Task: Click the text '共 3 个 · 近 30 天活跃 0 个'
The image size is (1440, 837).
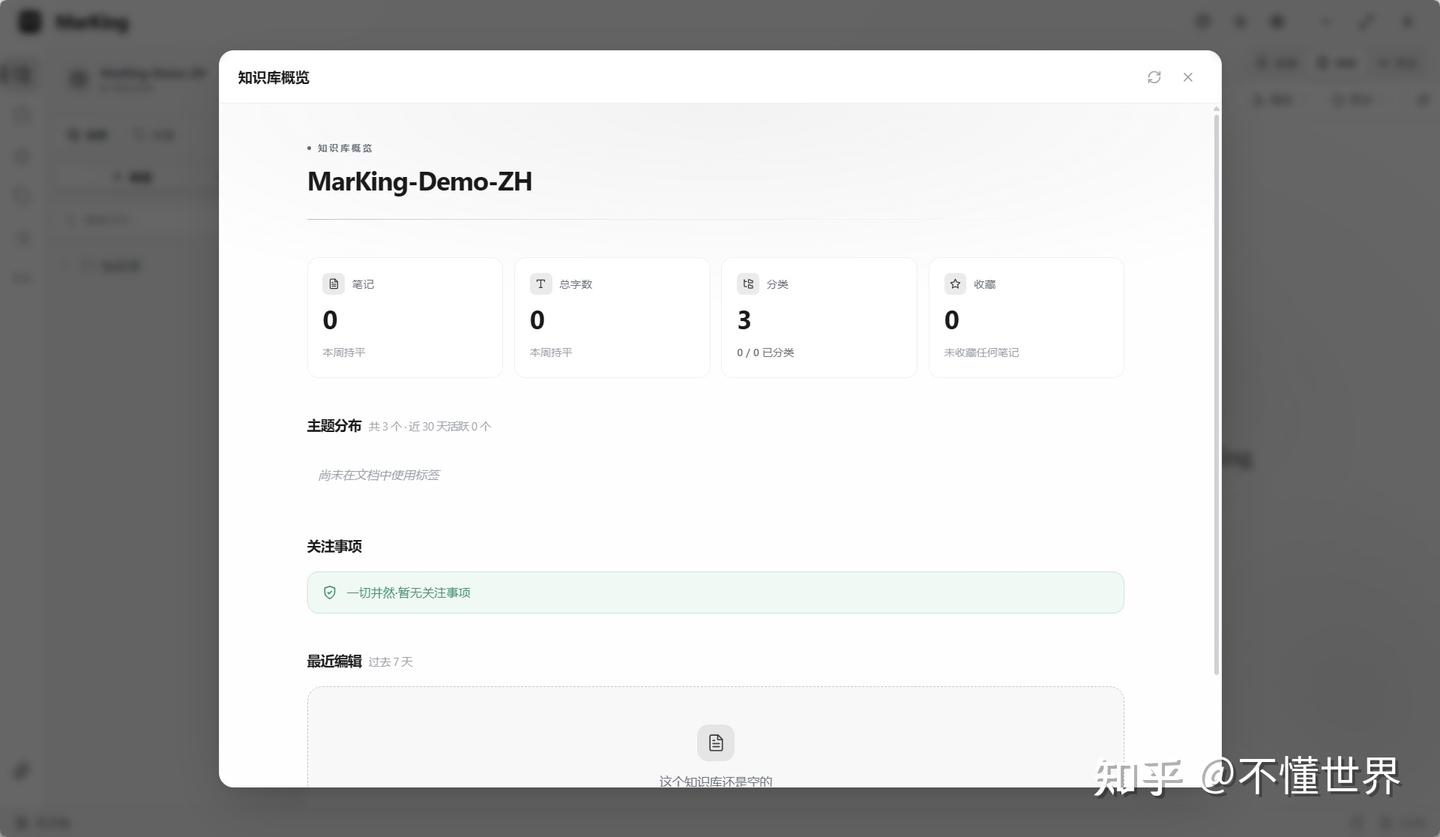Action: click(430, 426)
